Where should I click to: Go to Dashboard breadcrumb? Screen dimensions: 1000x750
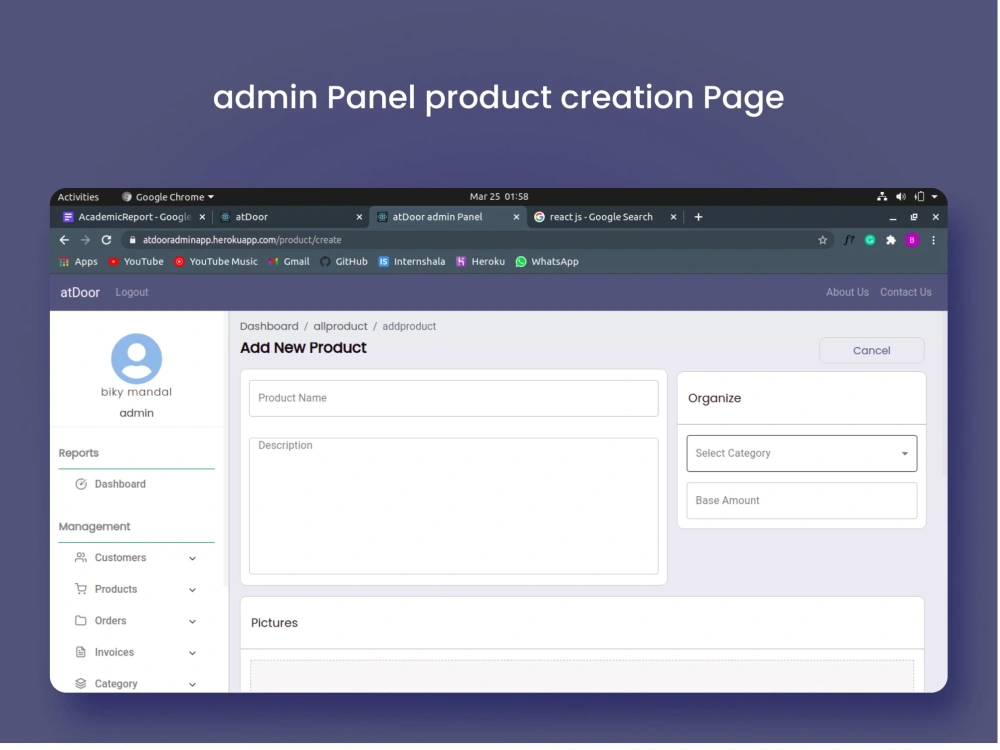point(269,327)
